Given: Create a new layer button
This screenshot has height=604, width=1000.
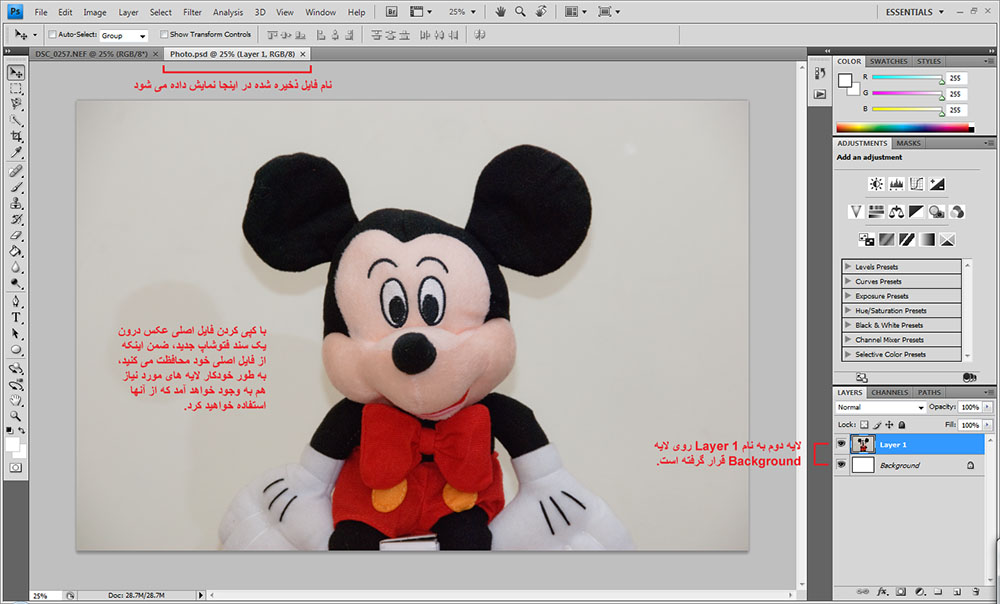Looking at the screenshot, I should tap(957, 591).
